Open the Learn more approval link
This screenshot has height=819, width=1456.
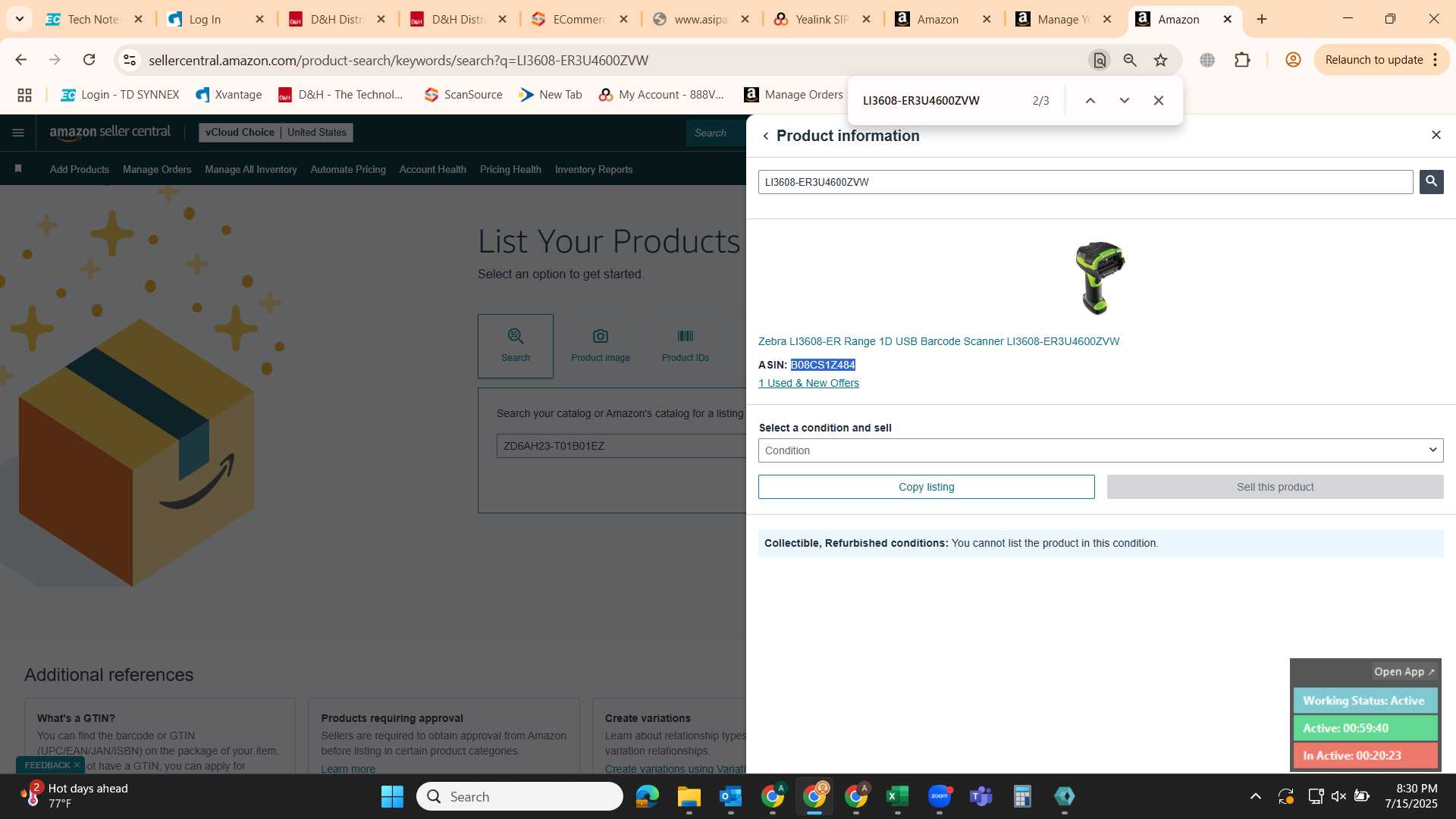point(348,769)
